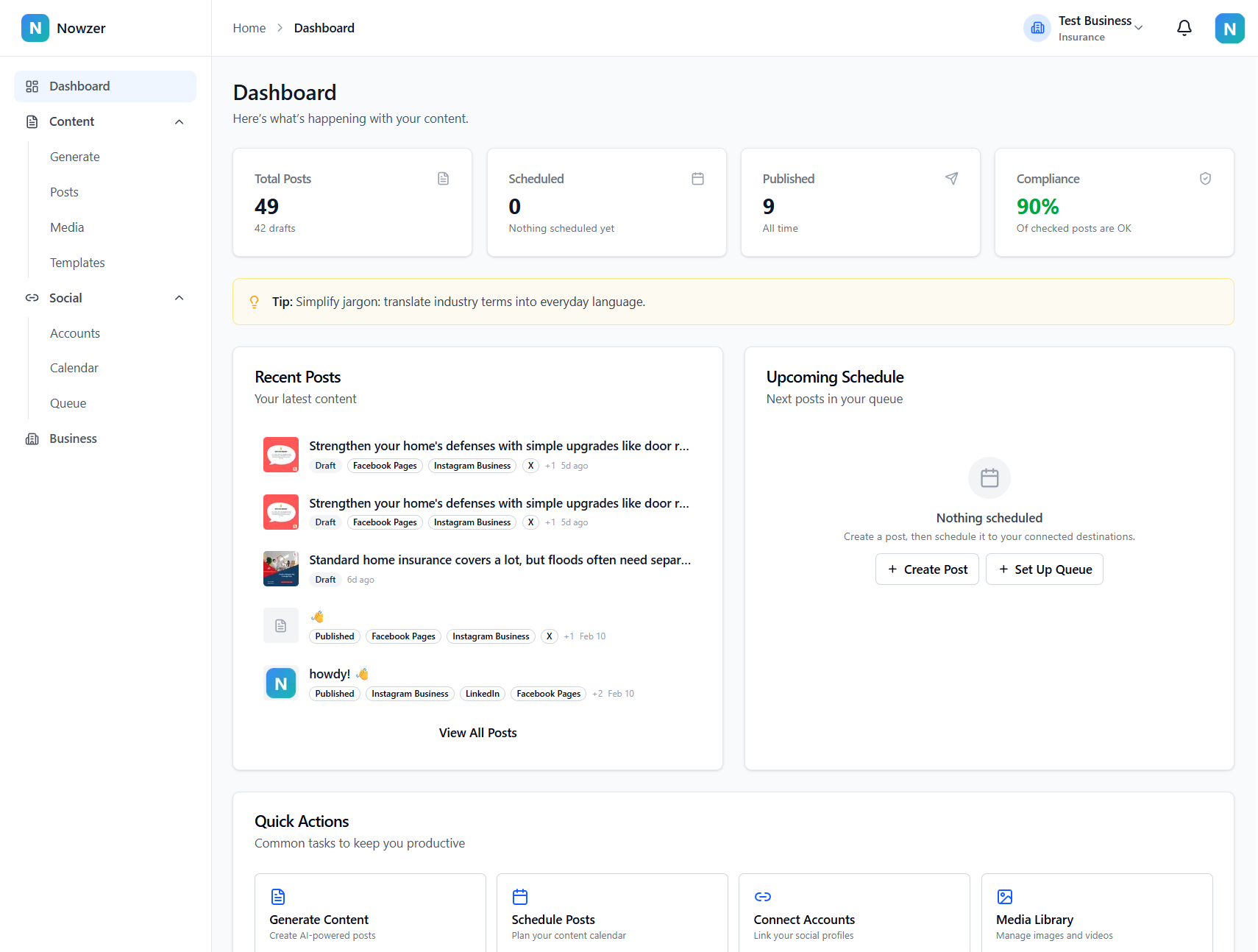The height and width of the screenshot is (952, 1258).
Task: Click the Connect Accounts link icon
Action: pyautogui.click(x=762, y=897)
